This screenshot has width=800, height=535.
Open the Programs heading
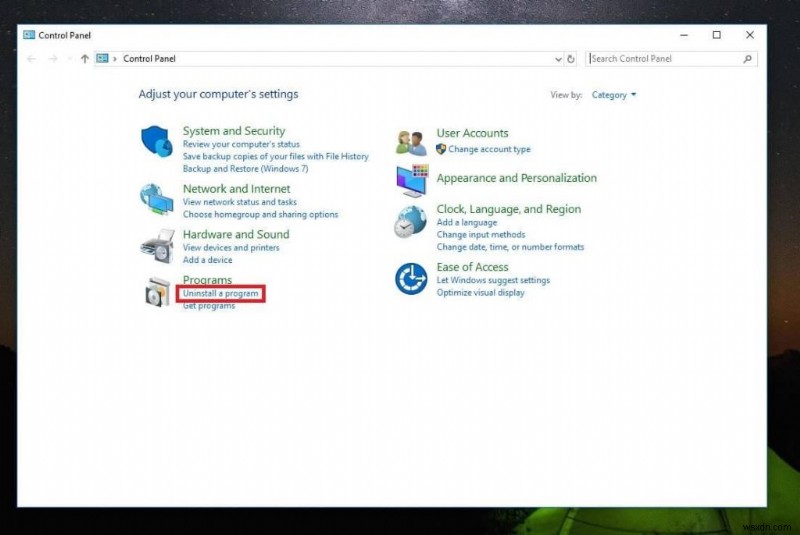pyautogui.click(x=207, y=279)
